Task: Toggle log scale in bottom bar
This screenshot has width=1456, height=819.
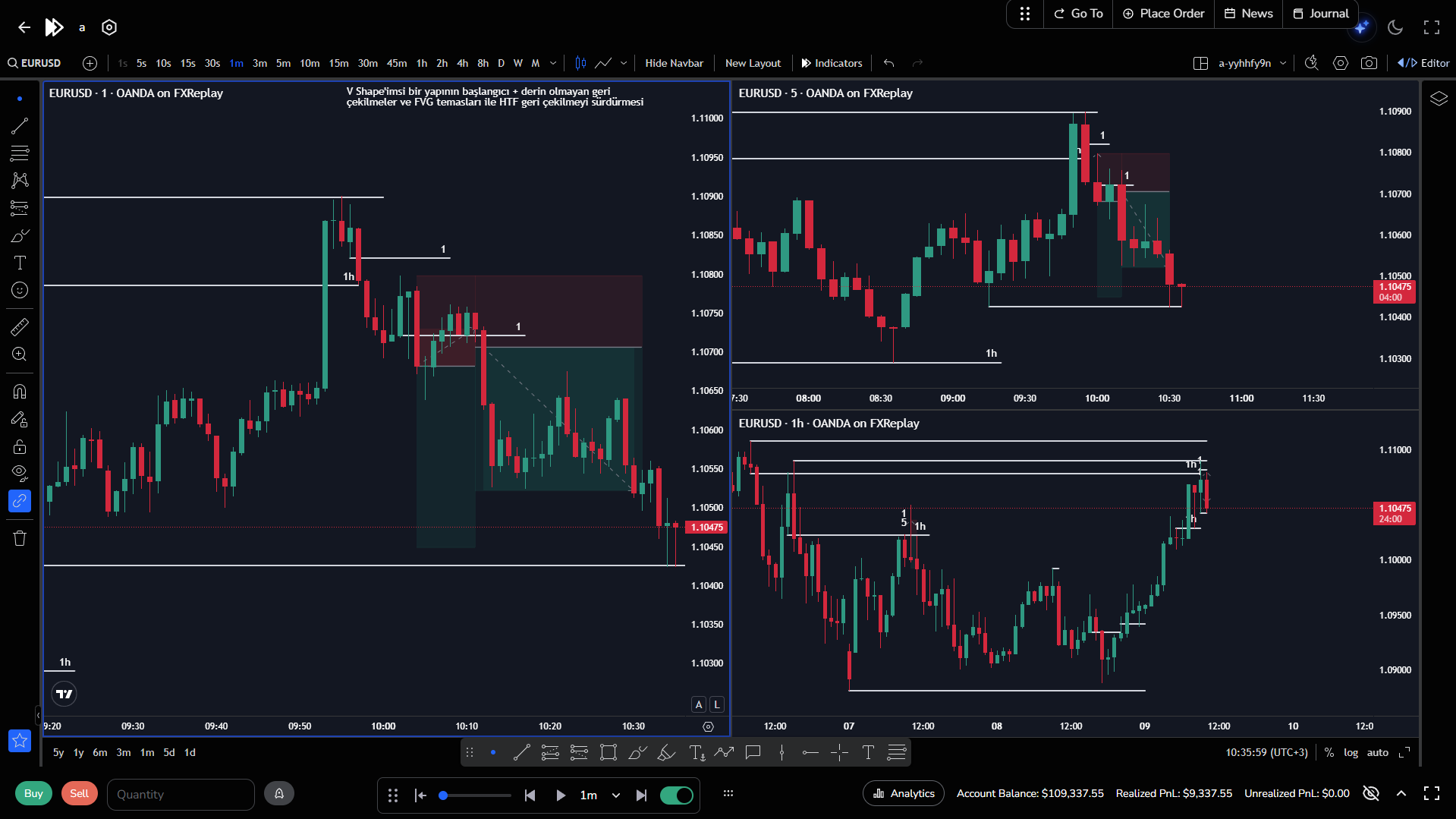Action: [x=1351, y=752]
